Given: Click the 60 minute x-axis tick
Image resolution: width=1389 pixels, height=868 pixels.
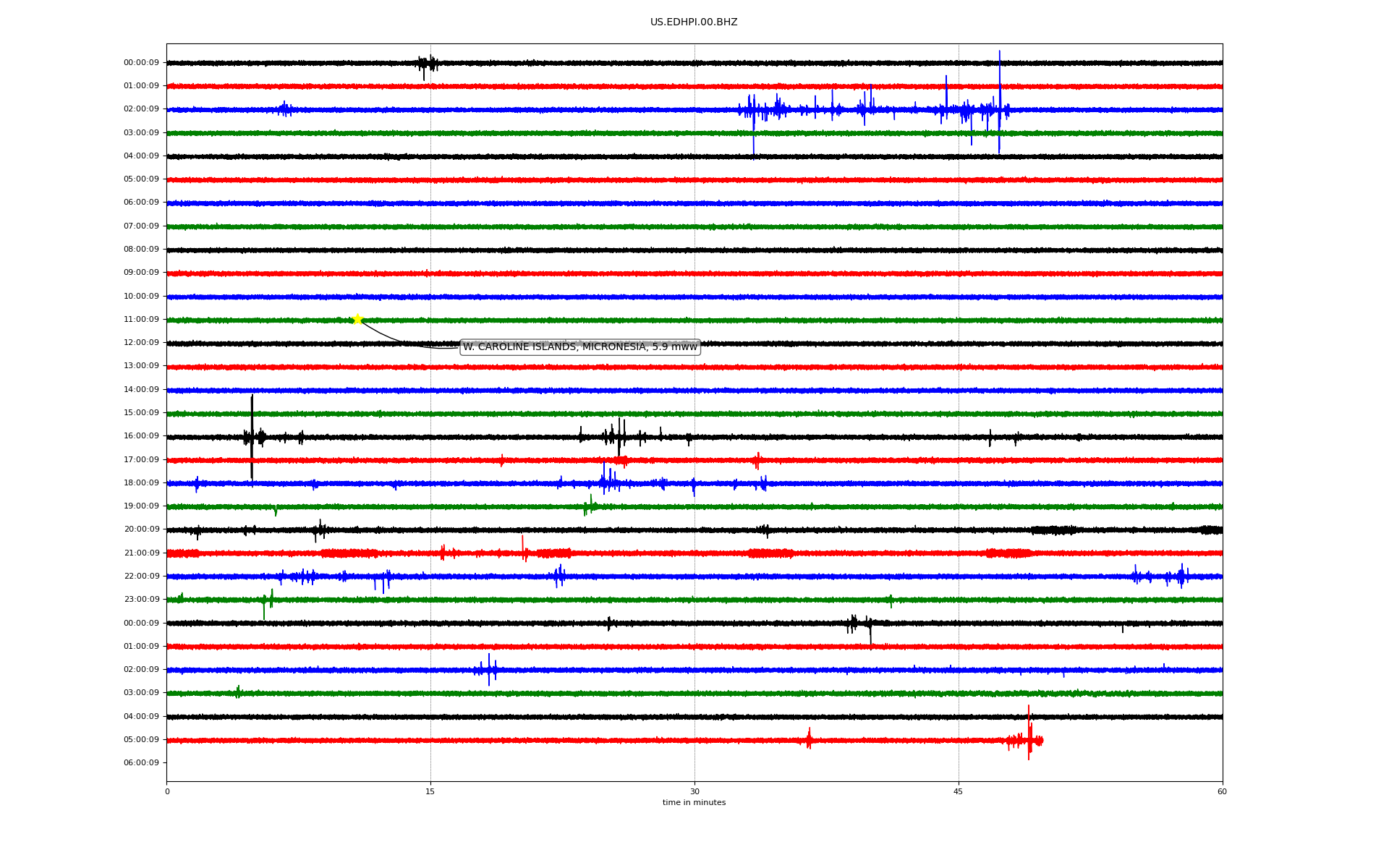Looking at the screenshot, I should point(1222,792).
